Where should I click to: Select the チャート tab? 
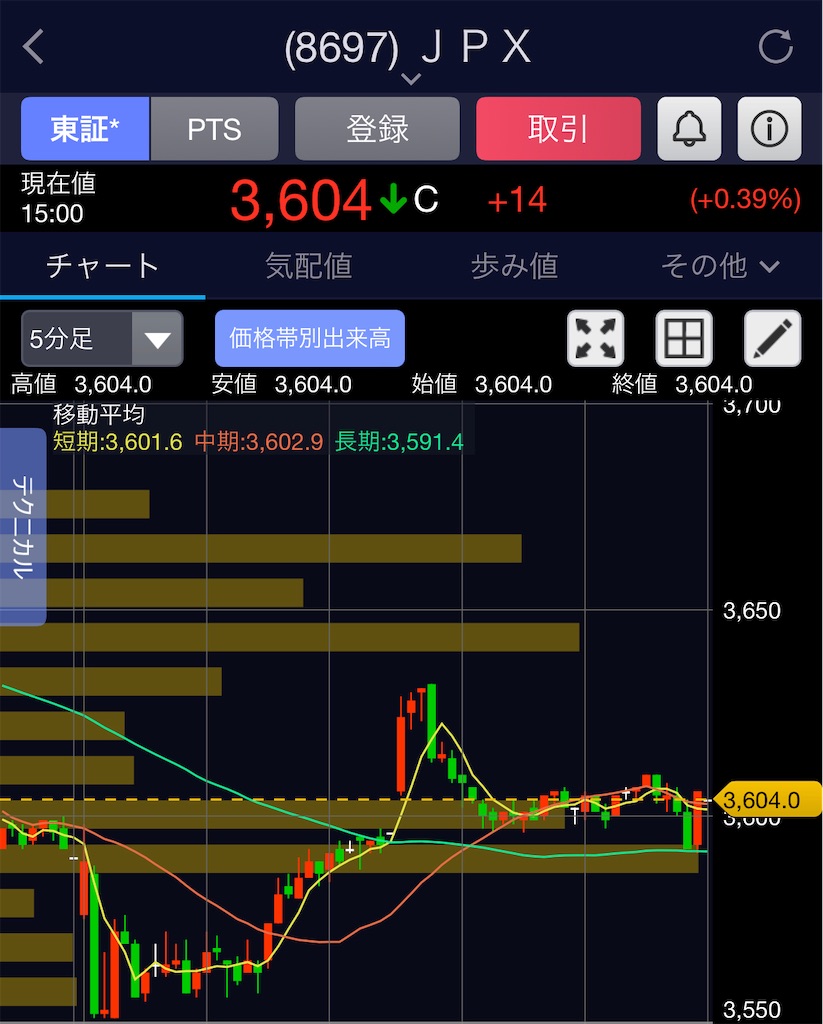click(103, 266)
